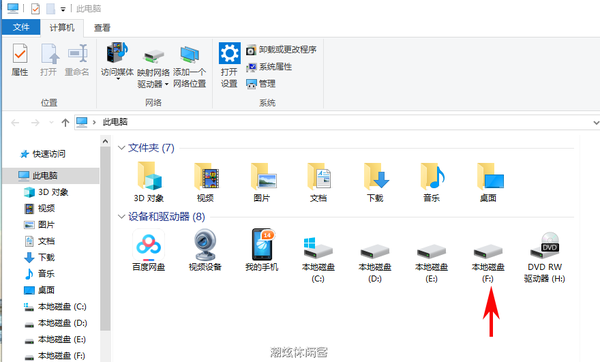Select 本地磁盘 (F:) drive in main pane
Image resolution: width=600 pixels, height=362 pixels.
click(x=488, y=263)
